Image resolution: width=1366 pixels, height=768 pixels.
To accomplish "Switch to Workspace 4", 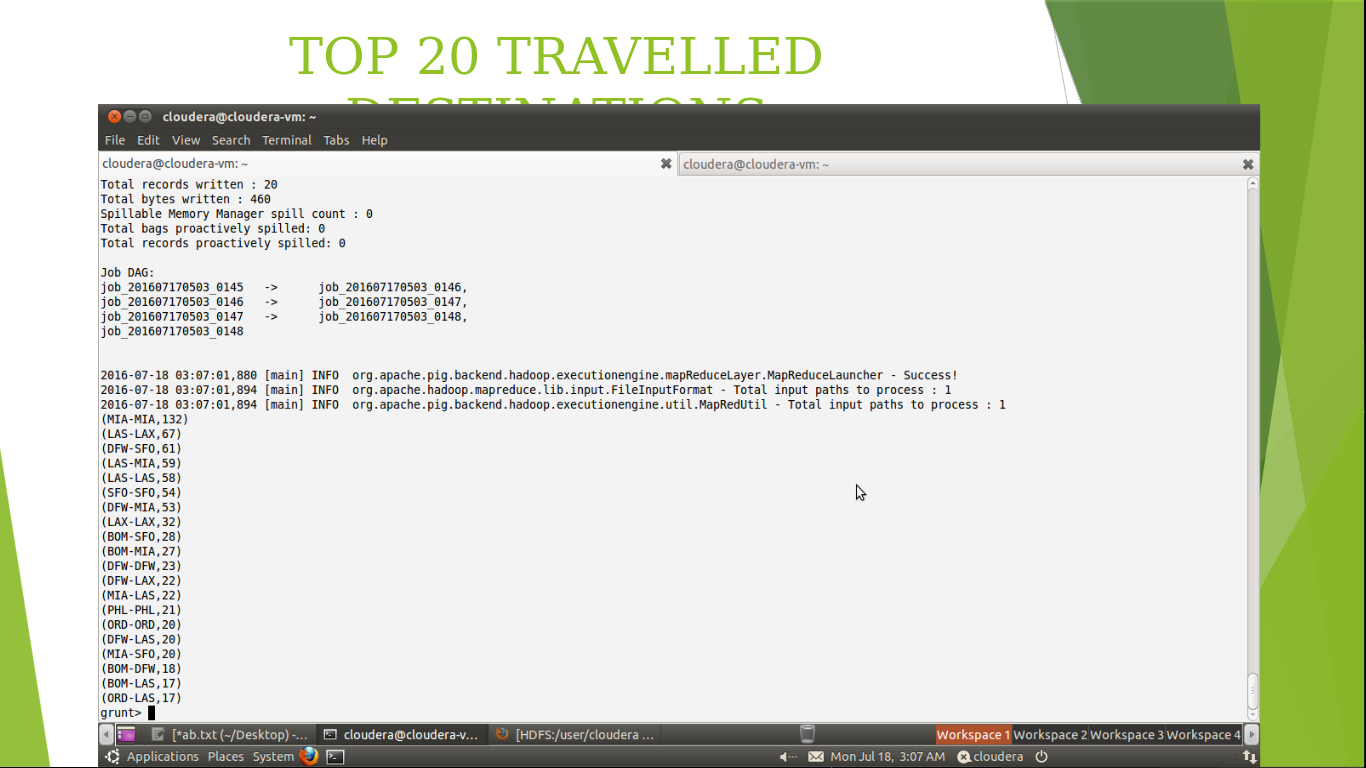I will pos(1203,735).
